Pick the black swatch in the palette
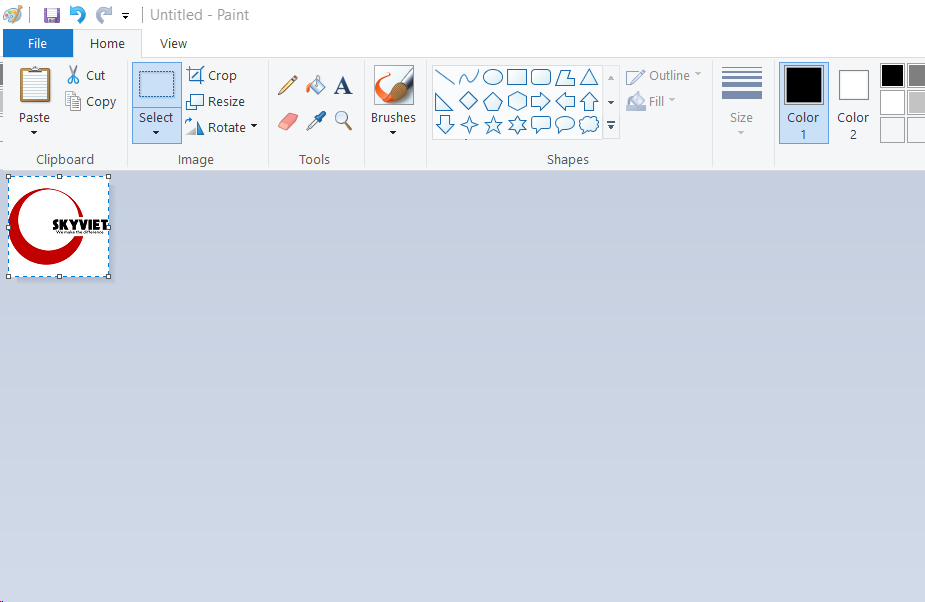925x602 pixels. point(892,76)
